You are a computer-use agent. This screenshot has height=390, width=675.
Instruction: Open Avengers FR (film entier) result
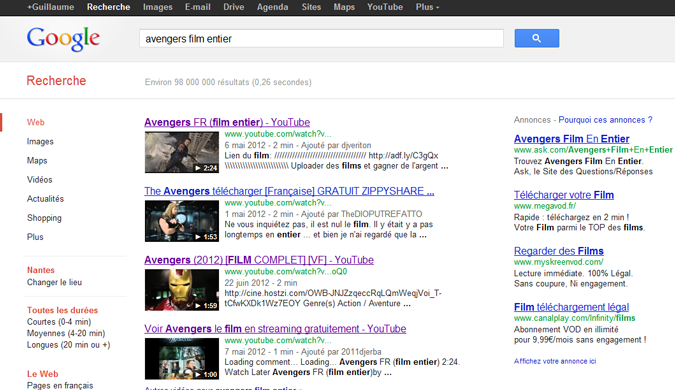pos(227,122)
